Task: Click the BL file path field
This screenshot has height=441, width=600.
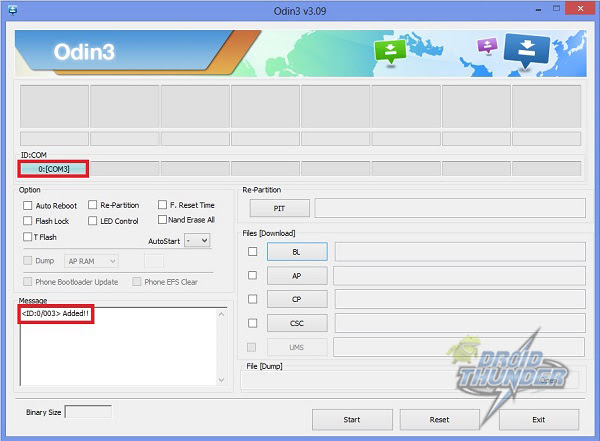Action: pos(460,252)
